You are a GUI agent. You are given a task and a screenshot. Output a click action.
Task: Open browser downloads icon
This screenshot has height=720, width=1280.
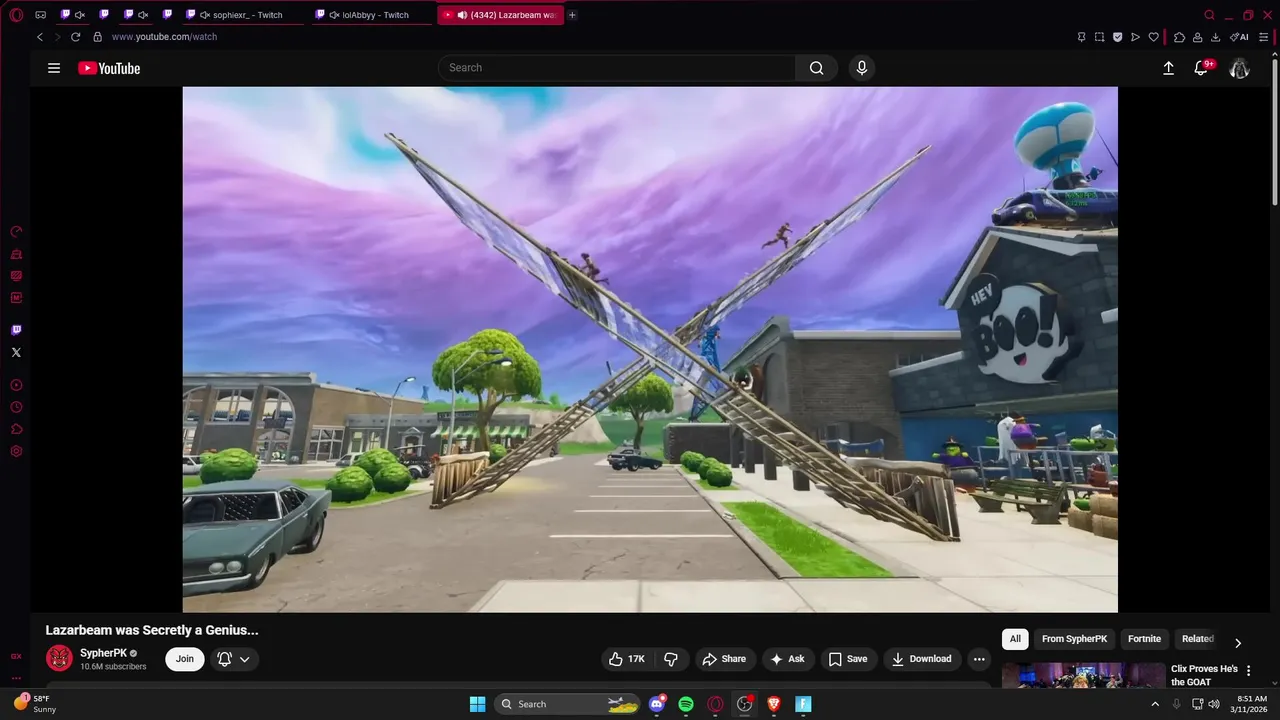pos(1215,37)
